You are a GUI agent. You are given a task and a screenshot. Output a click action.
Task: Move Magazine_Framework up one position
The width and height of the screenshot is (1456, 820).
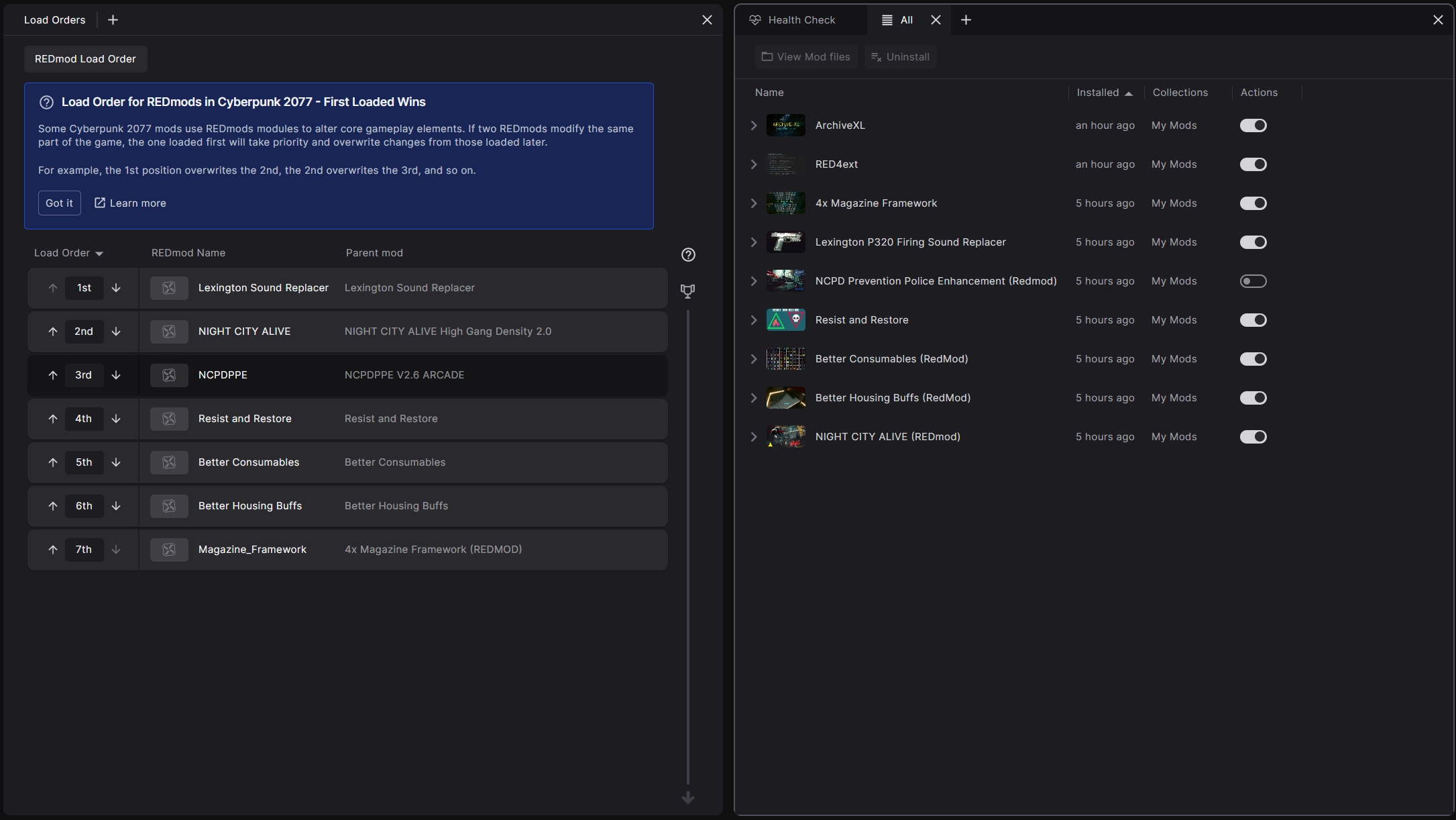53,550
